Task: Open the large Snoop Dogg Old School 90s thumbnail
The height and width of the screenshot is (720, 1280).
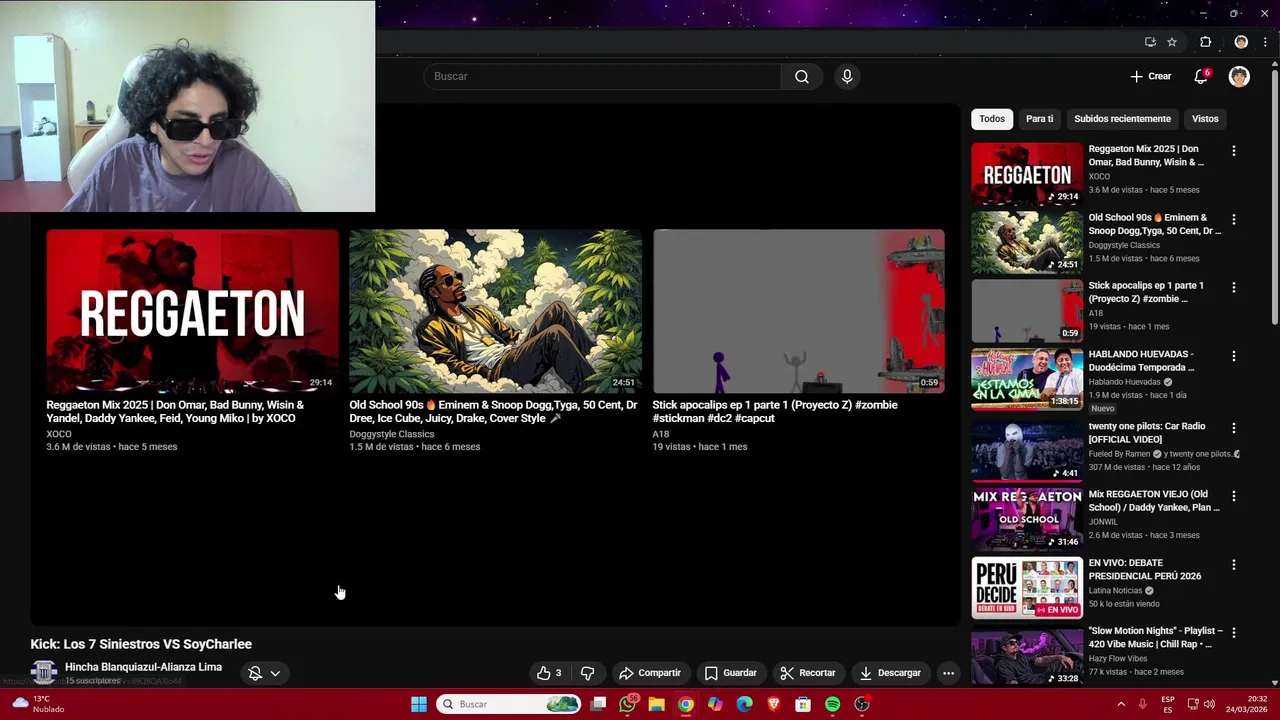Action: pos(495,312)
